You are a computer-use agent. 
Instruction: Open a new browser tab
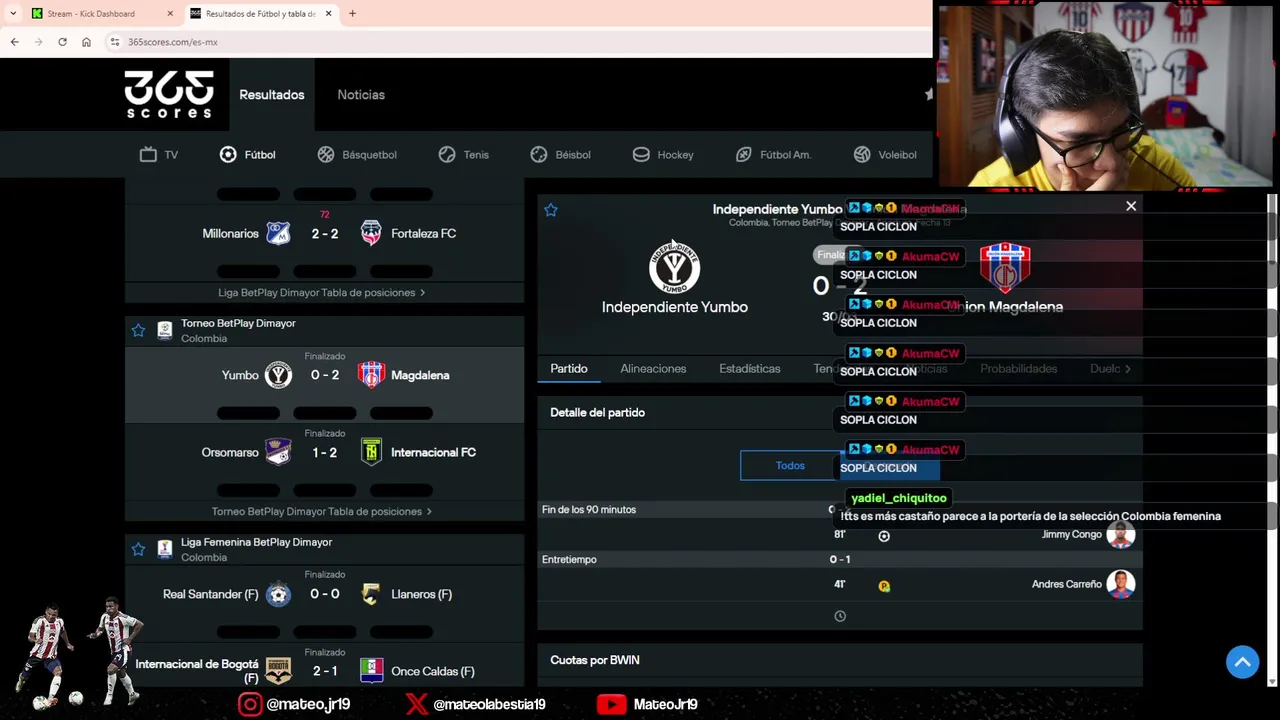tap(352, 13)
